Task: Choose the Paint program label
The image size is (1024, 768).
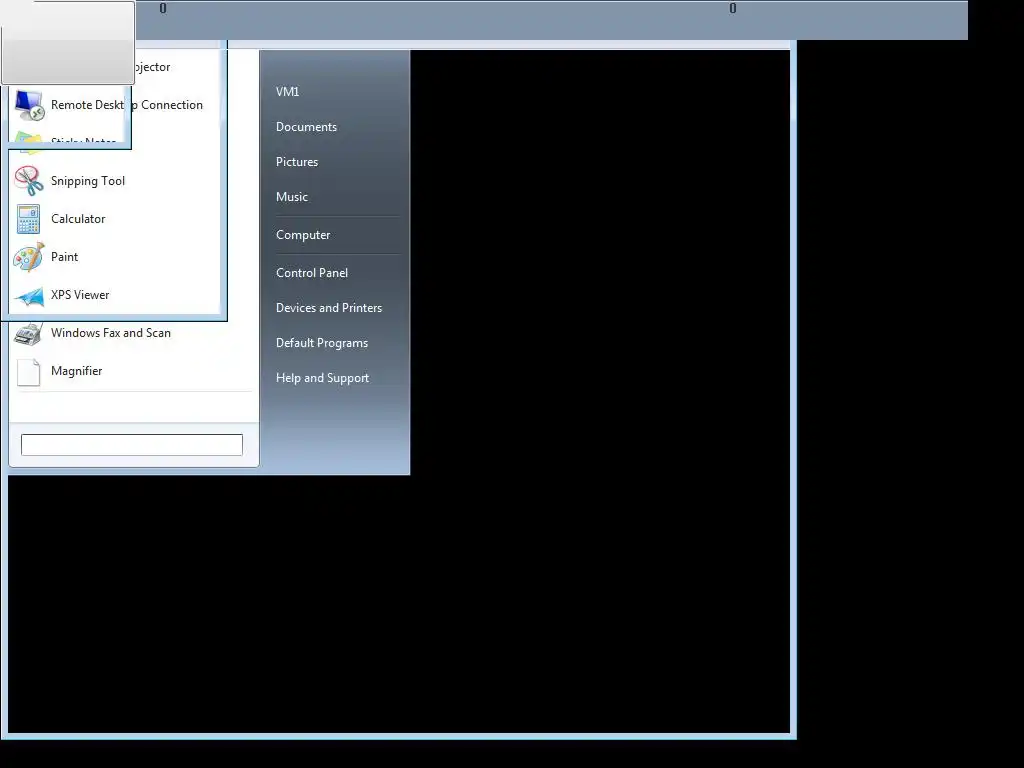Action: tap(64, 257)
